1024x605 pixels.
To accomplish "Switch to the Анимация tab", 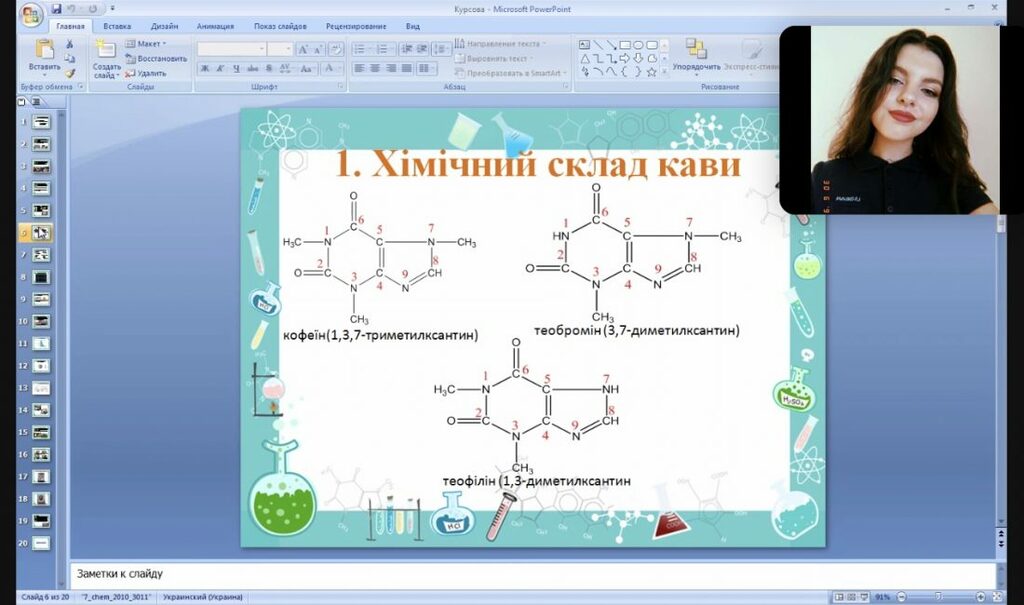I will click(x=215, y=26).
